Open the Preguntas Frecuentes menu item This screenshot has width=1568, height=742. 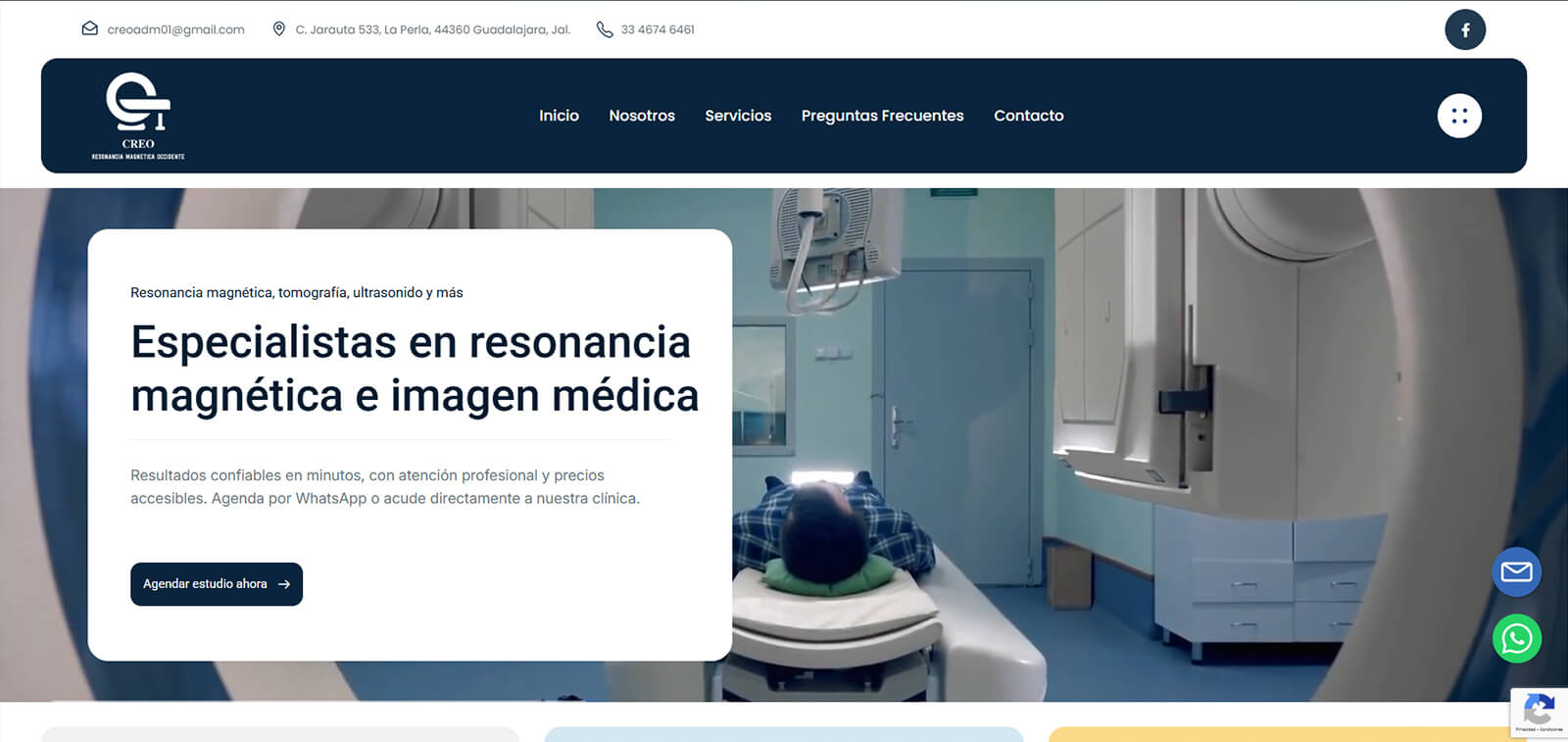(883, 116)
